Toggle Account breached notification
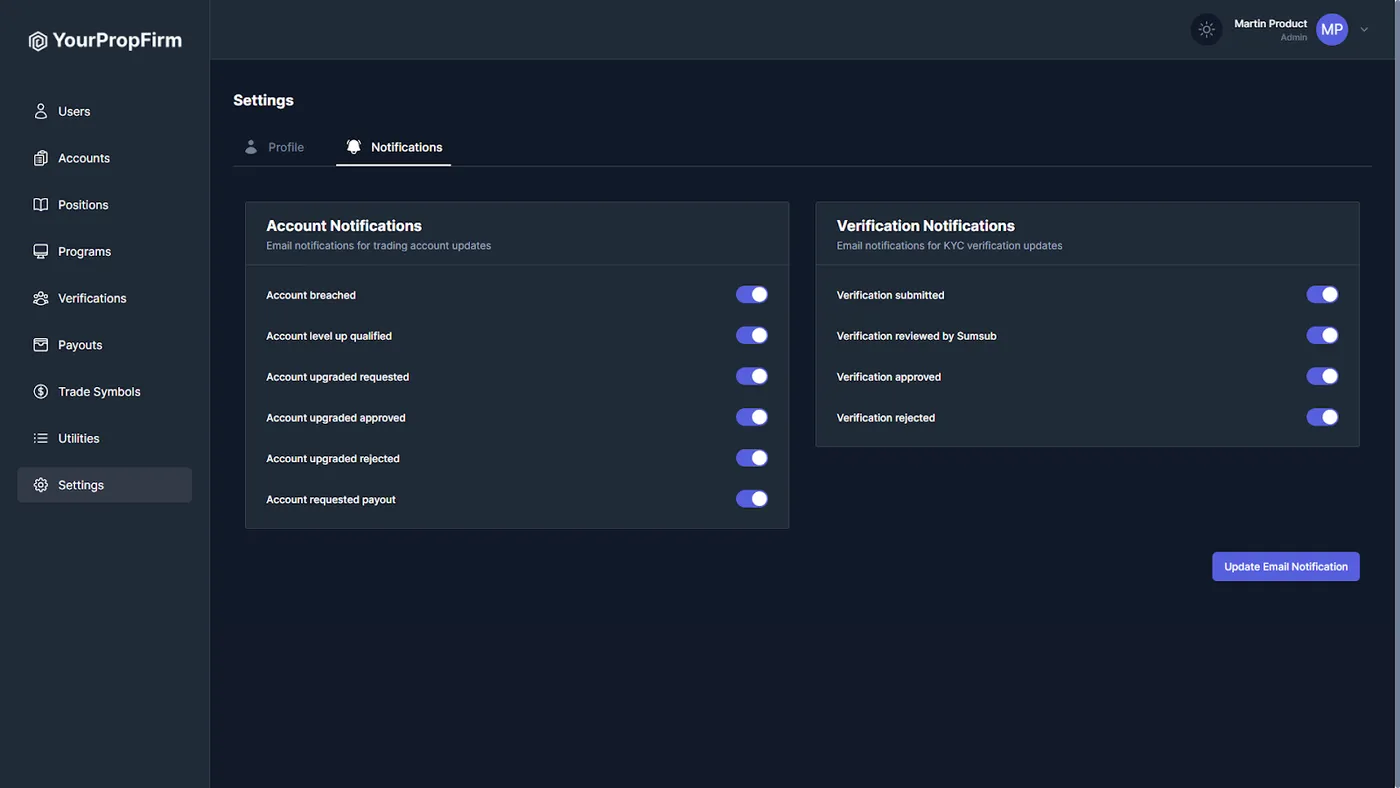The height and width of the screenshot is (788, 1400). click(752, 294)
